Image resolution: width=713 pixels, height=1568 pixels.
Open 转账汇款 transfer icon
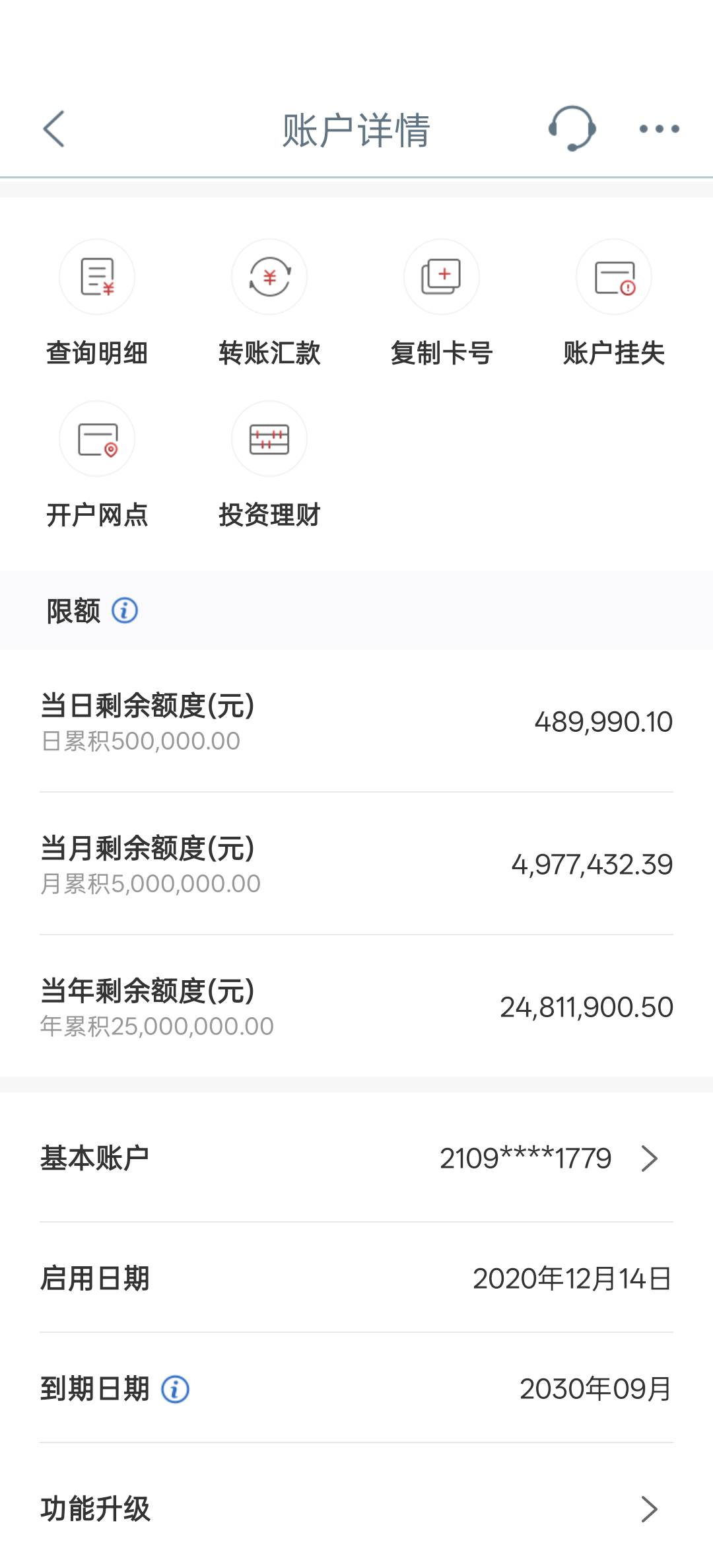(269, 277)
